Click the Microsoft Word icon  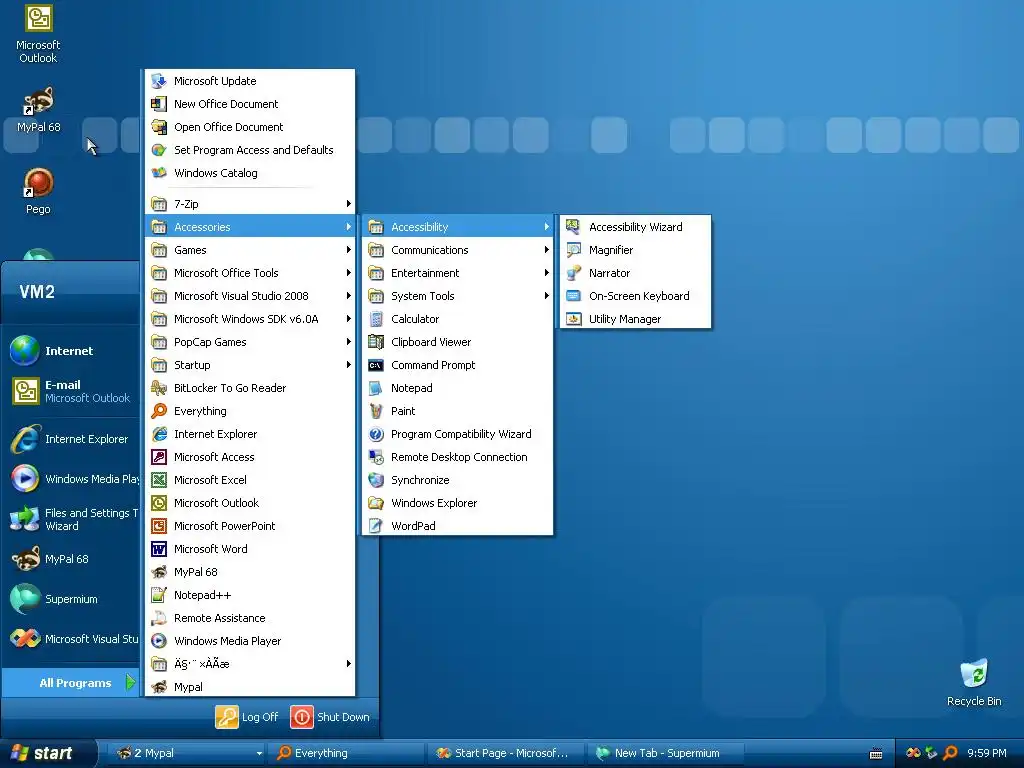159,549
